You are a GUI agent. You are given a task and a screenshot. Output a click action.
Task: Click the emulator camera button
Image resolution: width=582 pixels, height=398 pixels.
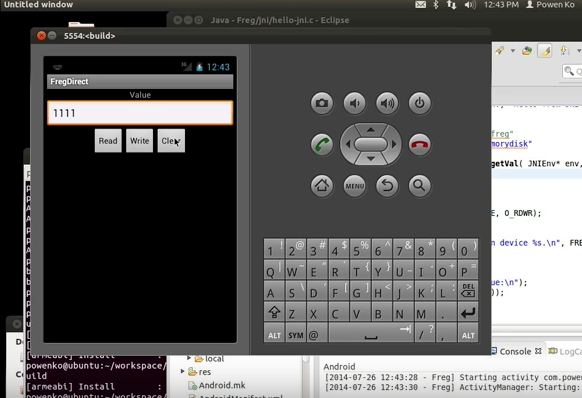click(x=322, y=103)
